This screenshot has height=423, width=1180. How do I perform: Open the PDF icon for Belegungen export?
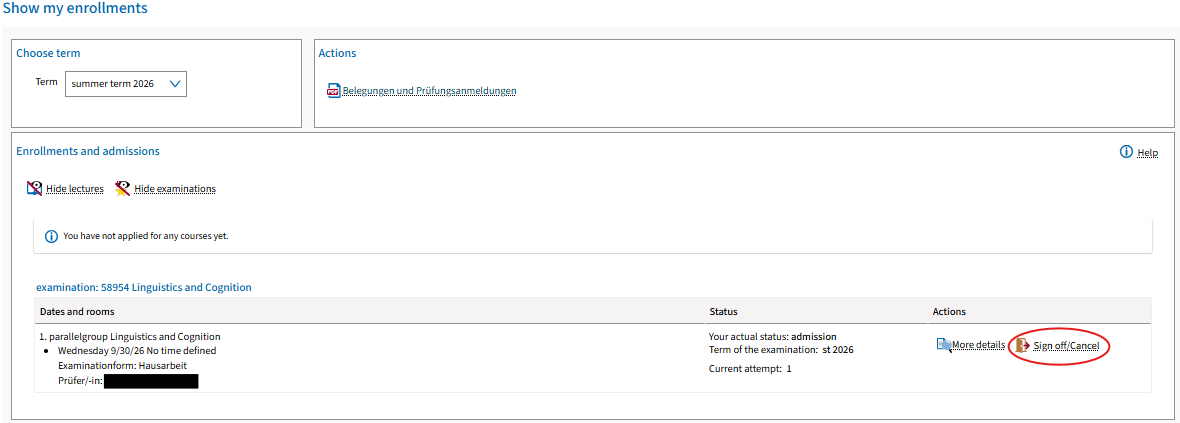point(333,91)
